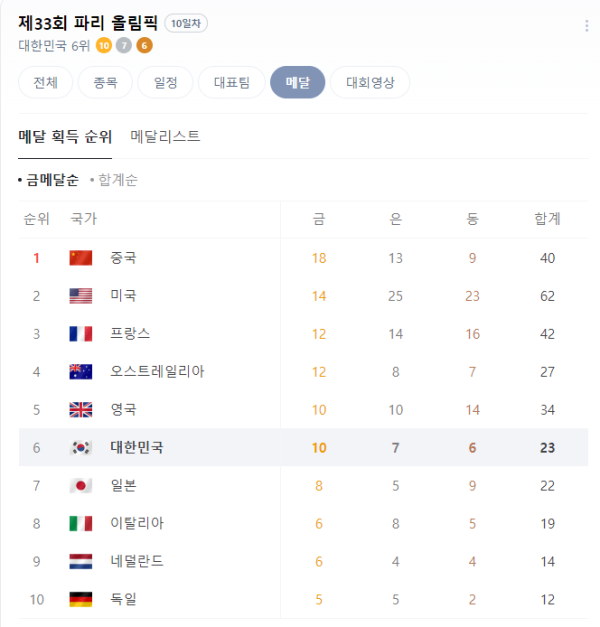This screenshot has width=600, height=627.
Task: Select the 합계순 sort option
Action: click(114, 180)
